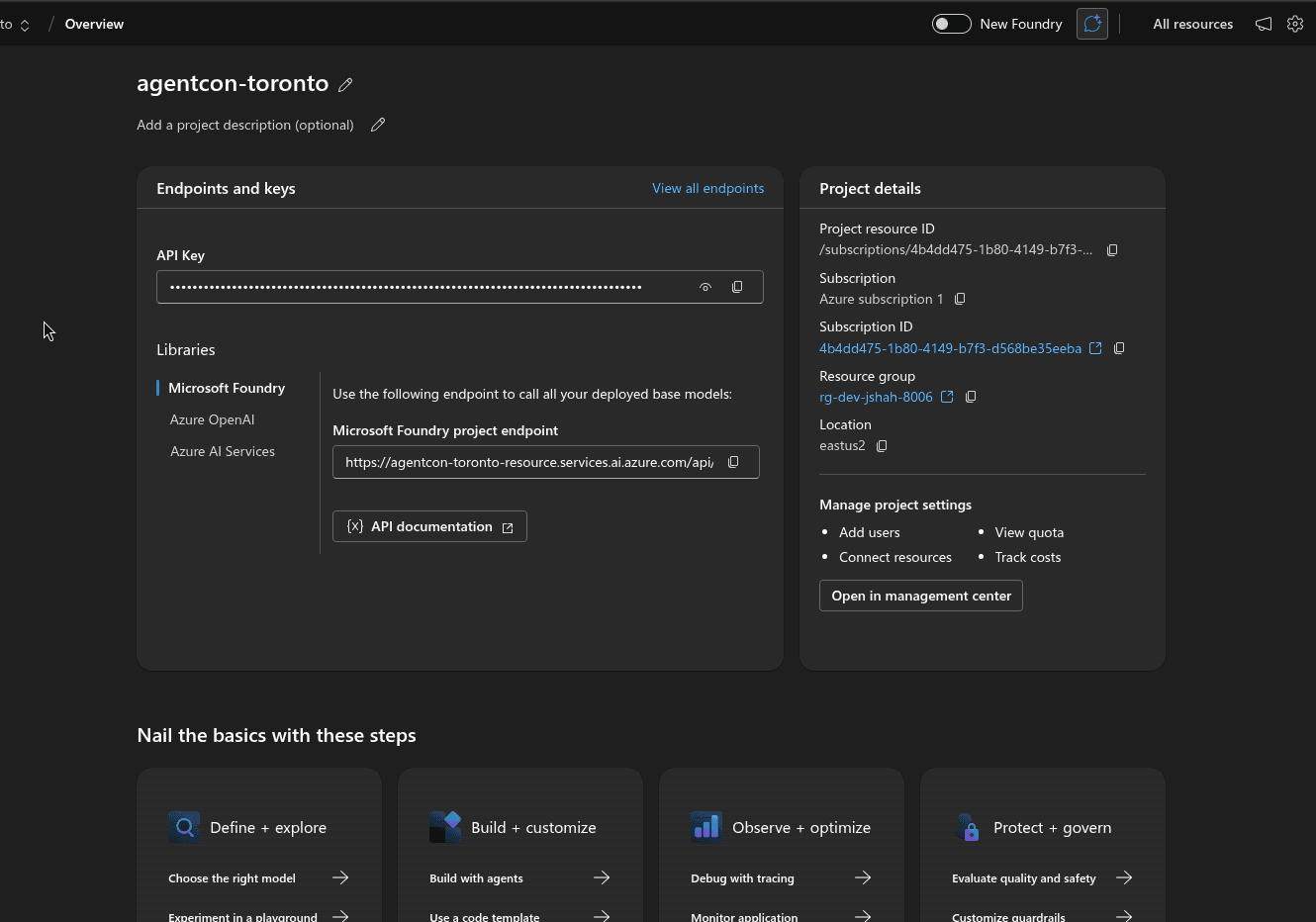Click Debug with tracing text
The height and width of the screenshot is (922, 1316).
coord(742,878)
